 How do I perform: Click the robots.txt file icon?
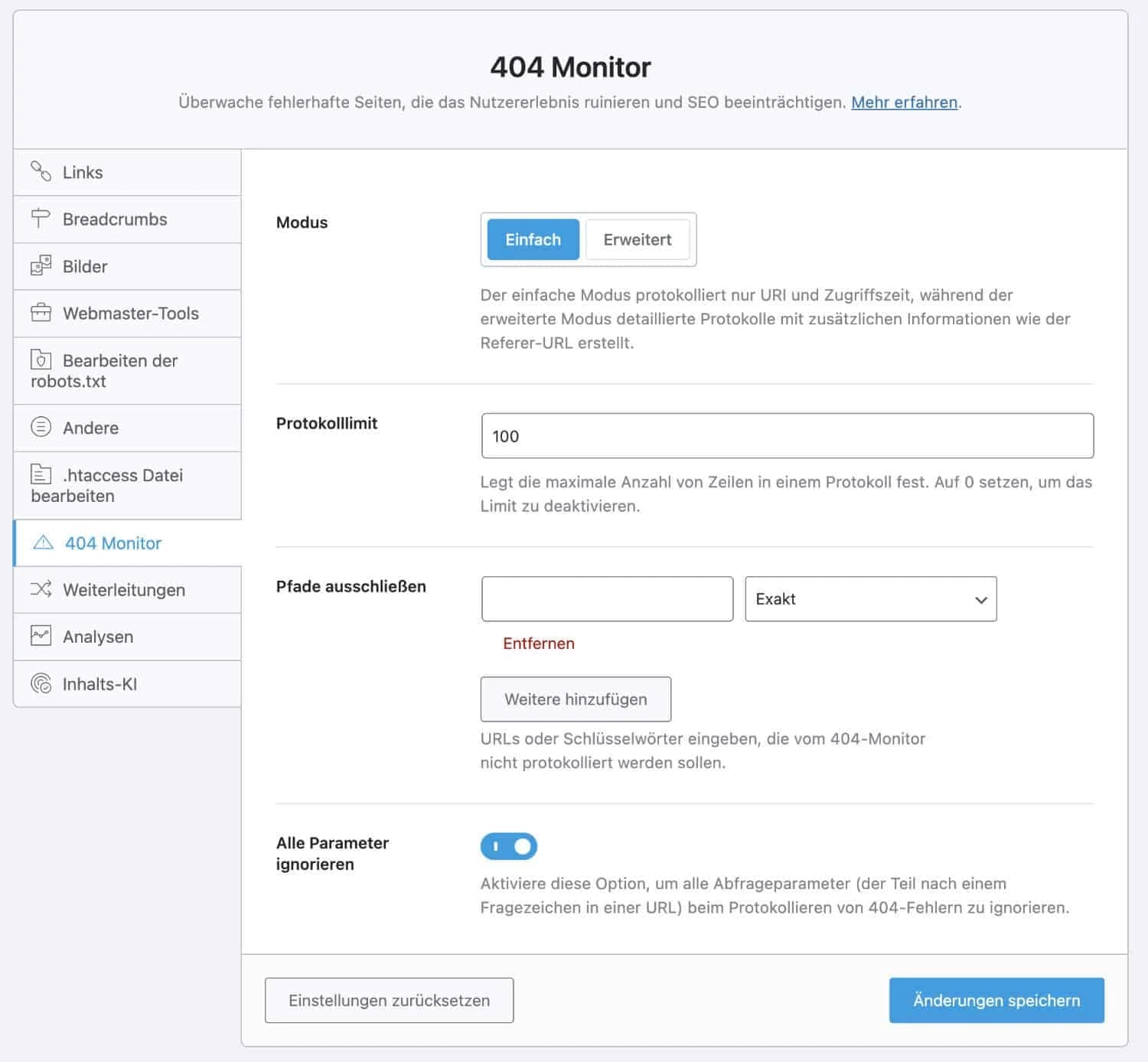tap(41, 360)
